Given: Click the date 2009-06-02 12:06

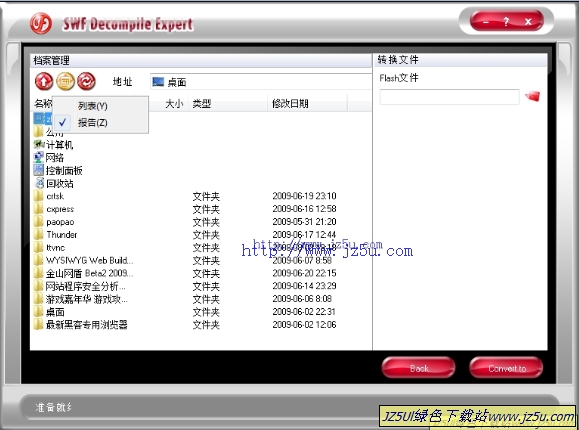Looking at the screenshot, I should point(304,324).
